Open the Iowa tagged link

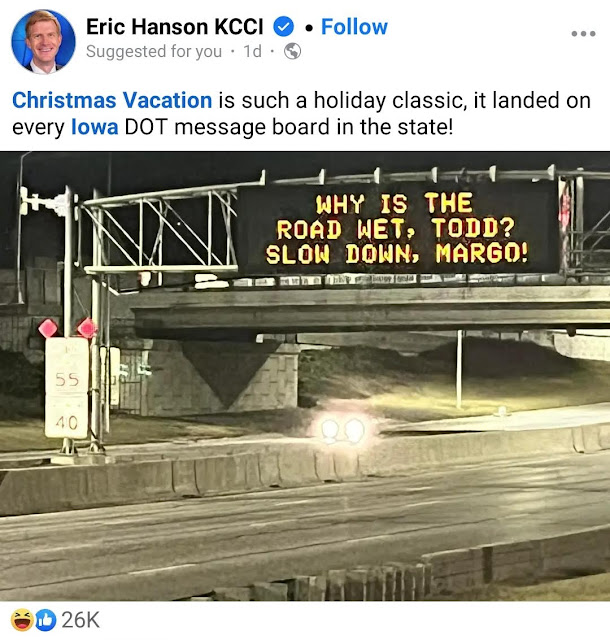95,127
